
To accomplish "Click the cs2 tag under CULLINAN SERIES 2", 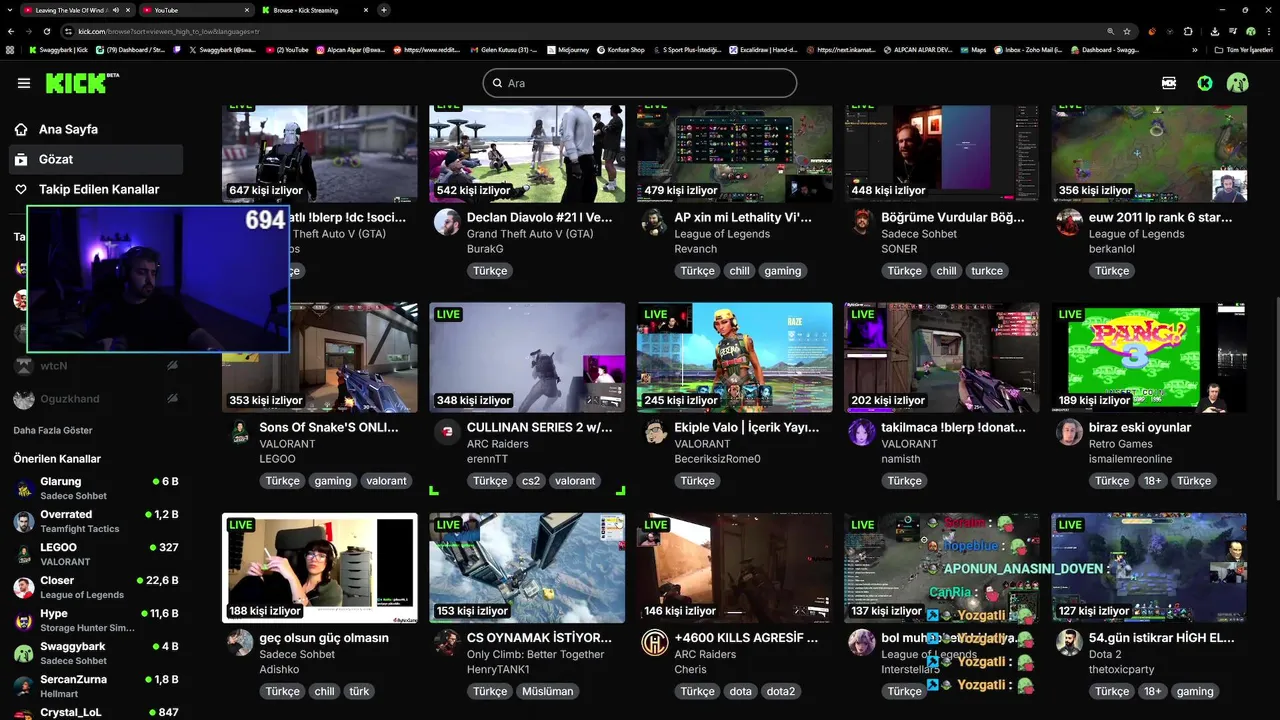I will tap(531, 481).
